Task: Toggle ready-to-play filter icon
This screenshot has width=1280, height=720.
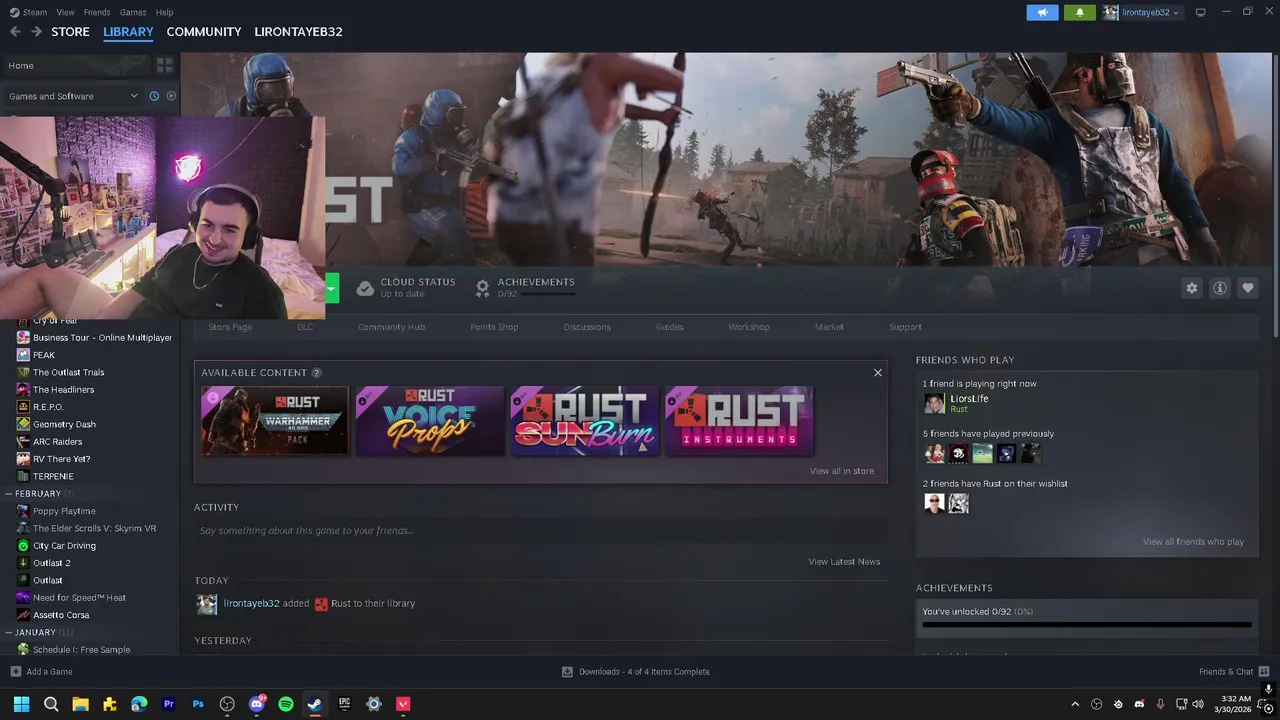Action: tap(171, 96)
